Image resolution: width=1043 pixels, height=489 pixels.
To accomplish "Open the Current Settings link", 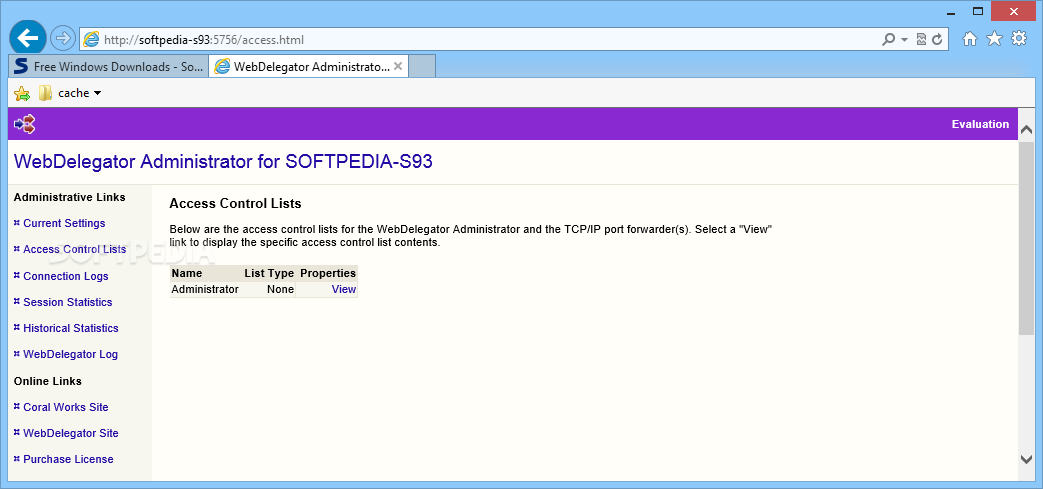I will 64,224.
